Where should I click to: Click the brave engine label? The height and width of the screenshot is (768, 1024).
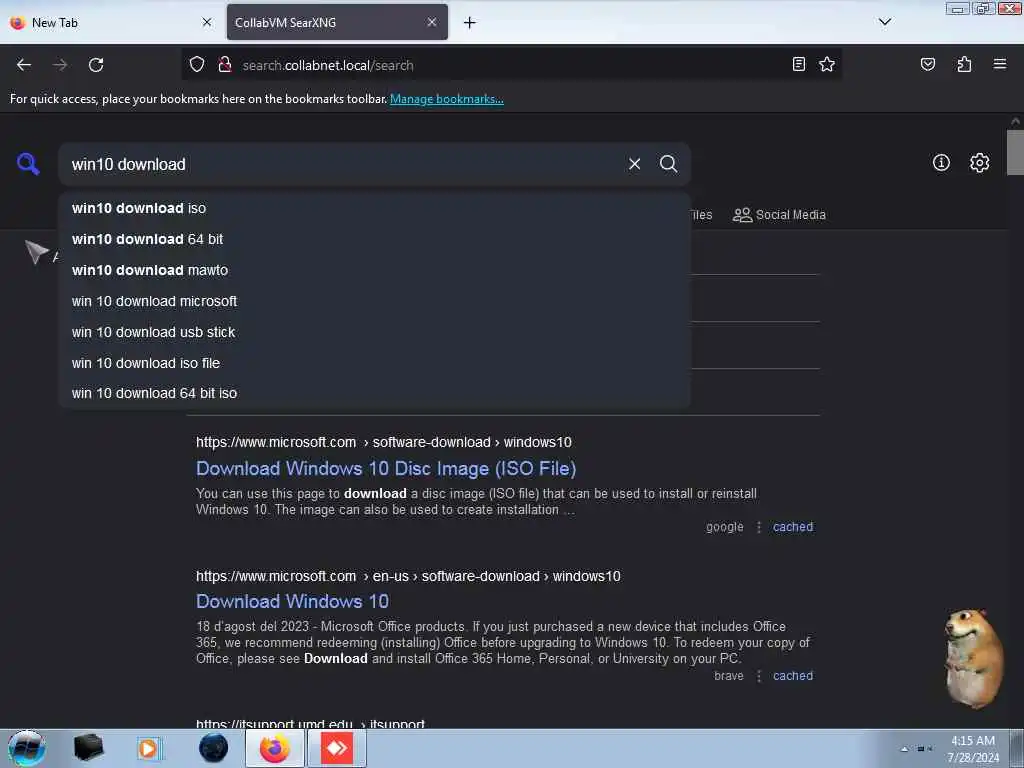click(x=729, y=676)
